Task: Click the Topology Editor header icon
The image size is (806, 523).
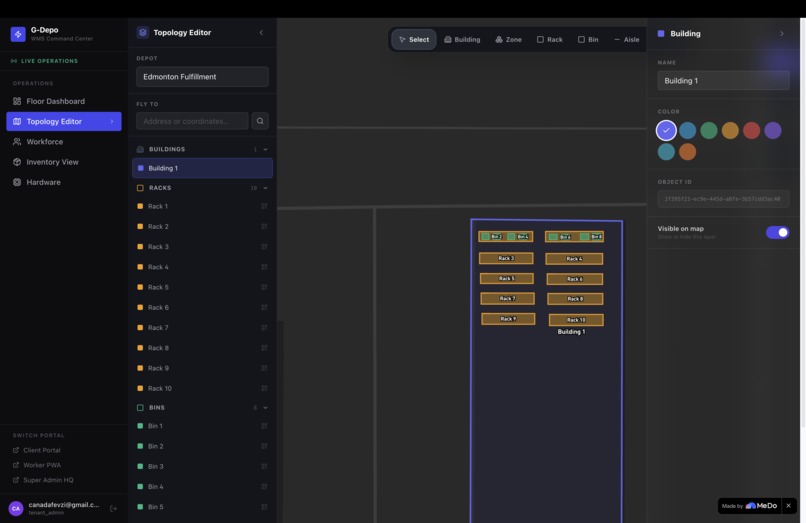Action: (142, 32)
